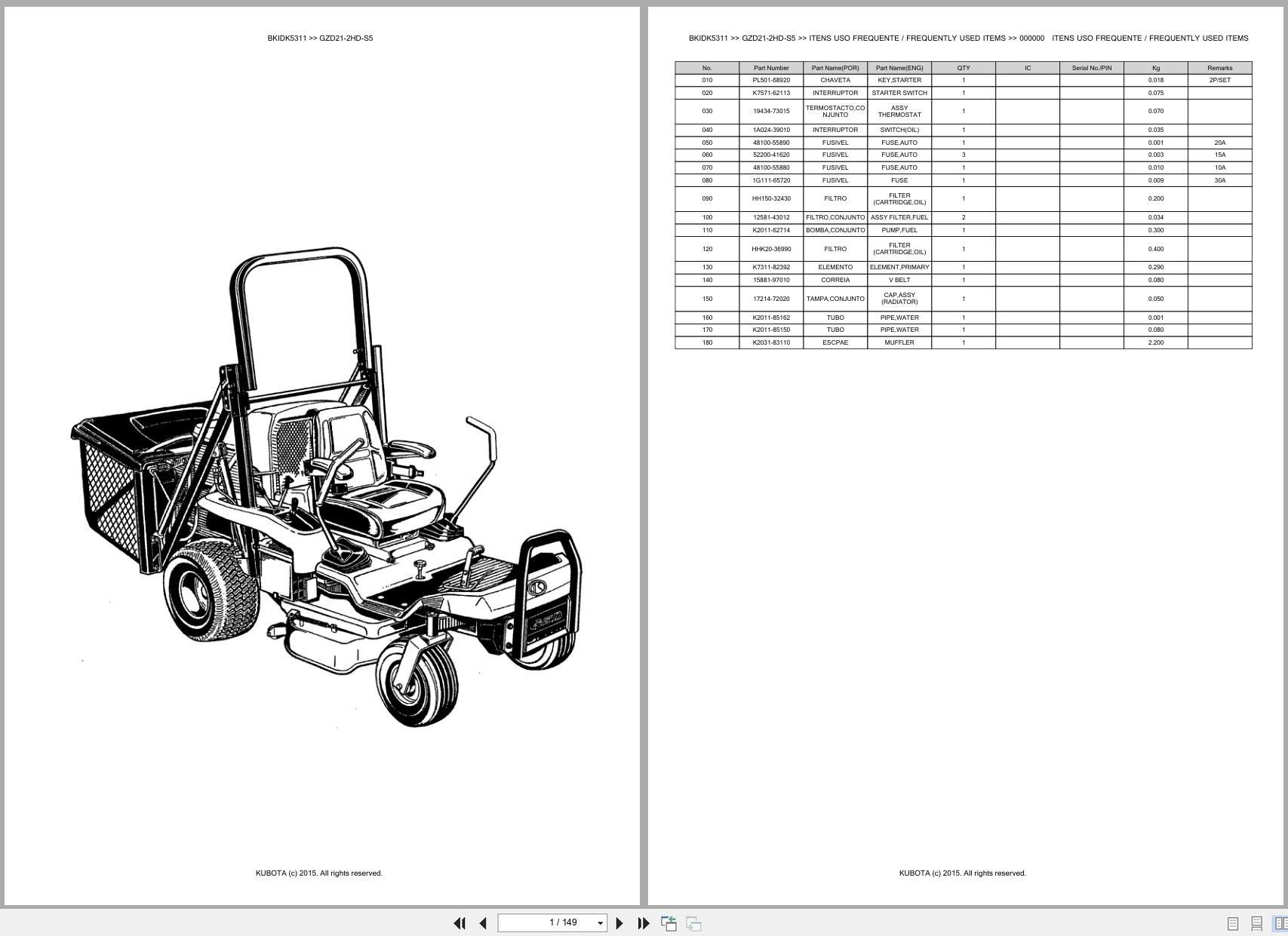Go to the previous page
The image size is (1288, 936).
pyautogui.click(x=483, y=923)
